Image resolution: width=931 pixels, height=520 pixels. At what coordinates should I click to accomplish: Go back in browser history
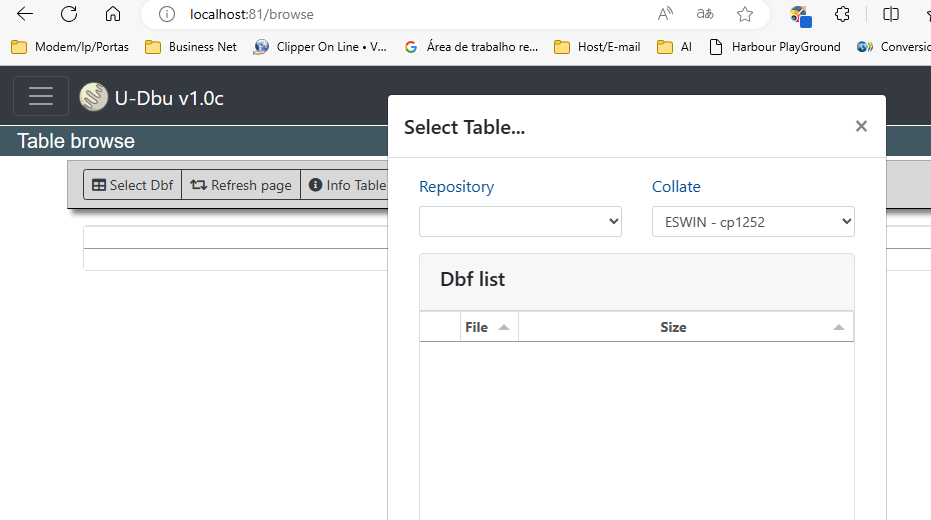pyautogui.click(x=25, y=14)
